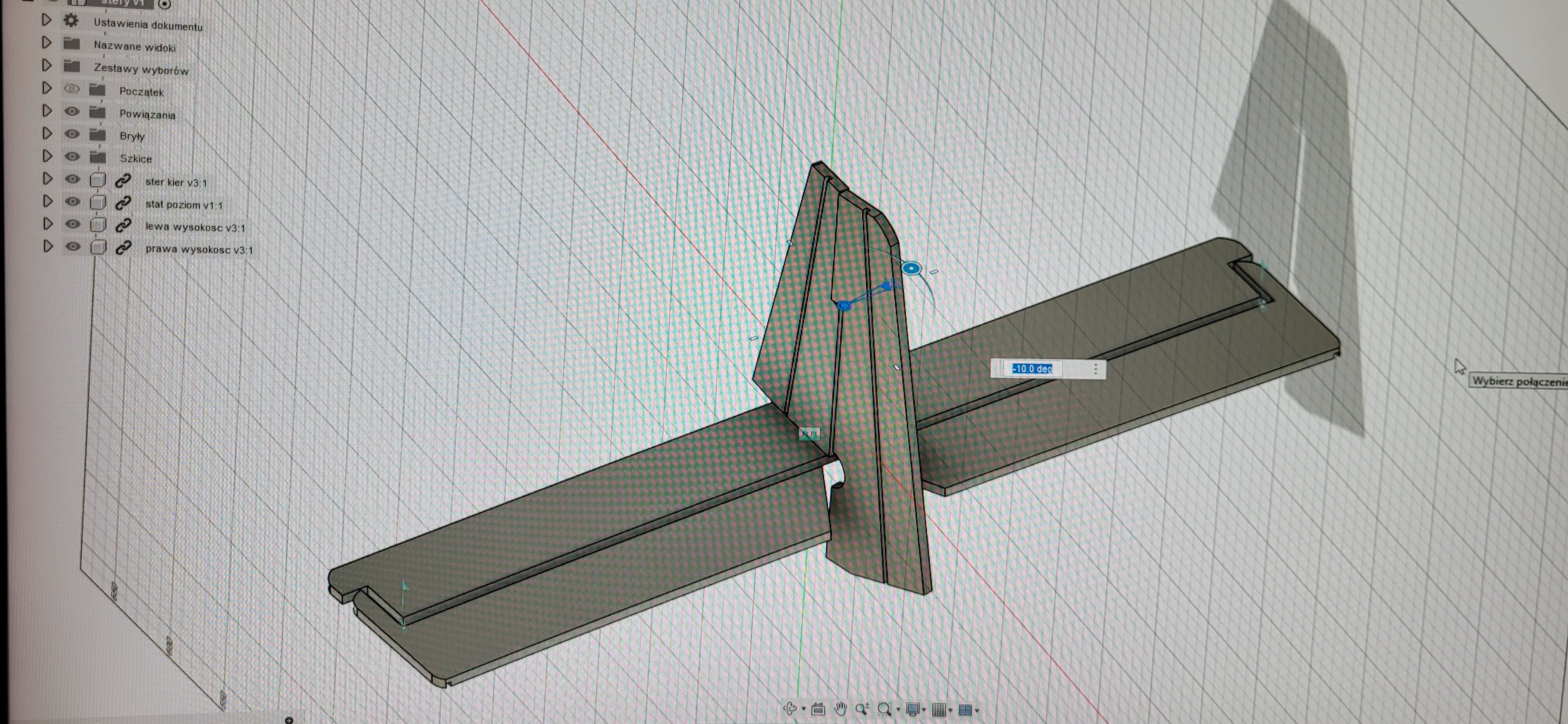Expand the Szkice folder
The width and height of the screenshot is (1568, 724).
pos(47,156)
